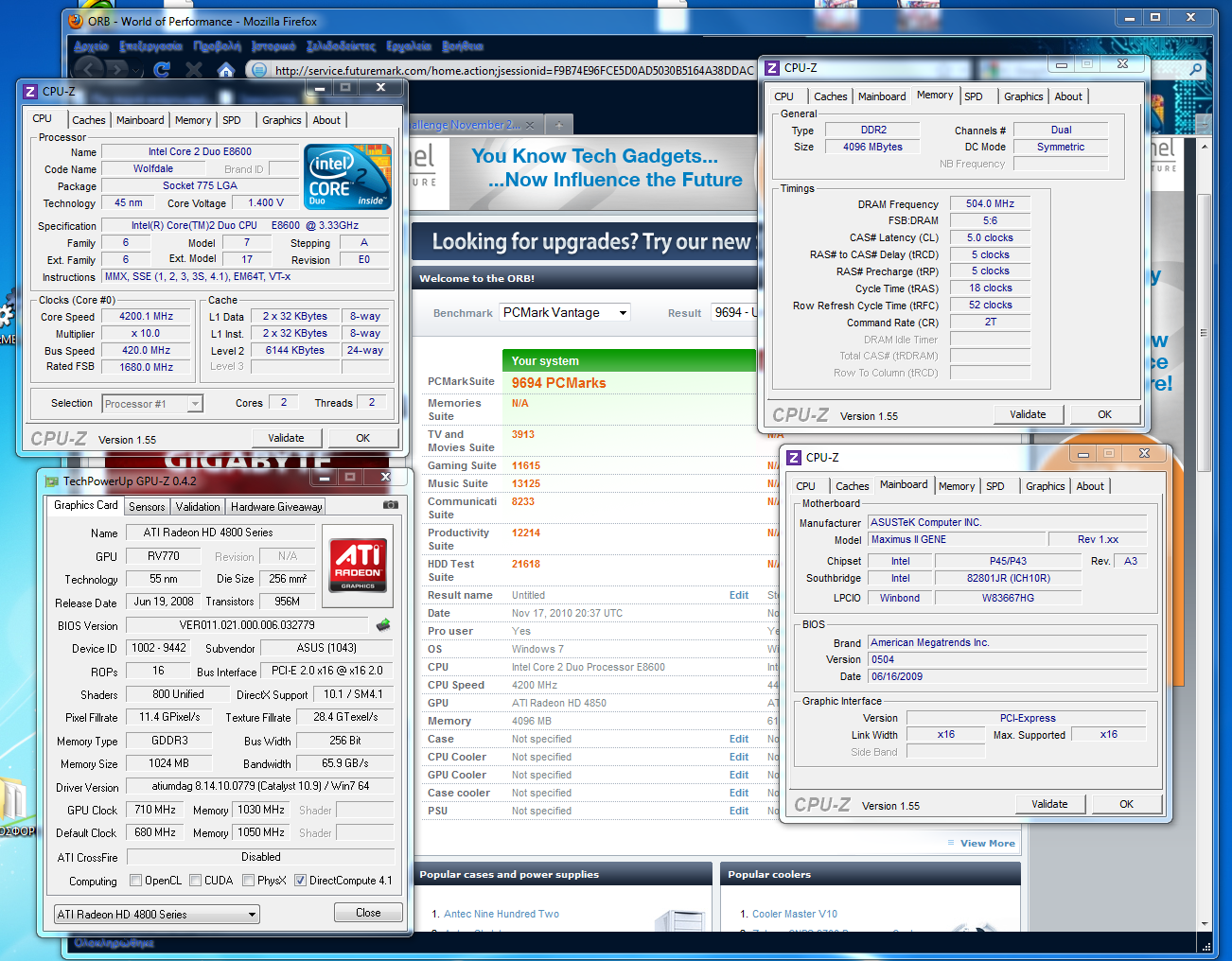This screenshot has width=1232, height=961.
Task: Open About tab in Mainboard CPU-Z window
Action: (x=1090, y=486)
